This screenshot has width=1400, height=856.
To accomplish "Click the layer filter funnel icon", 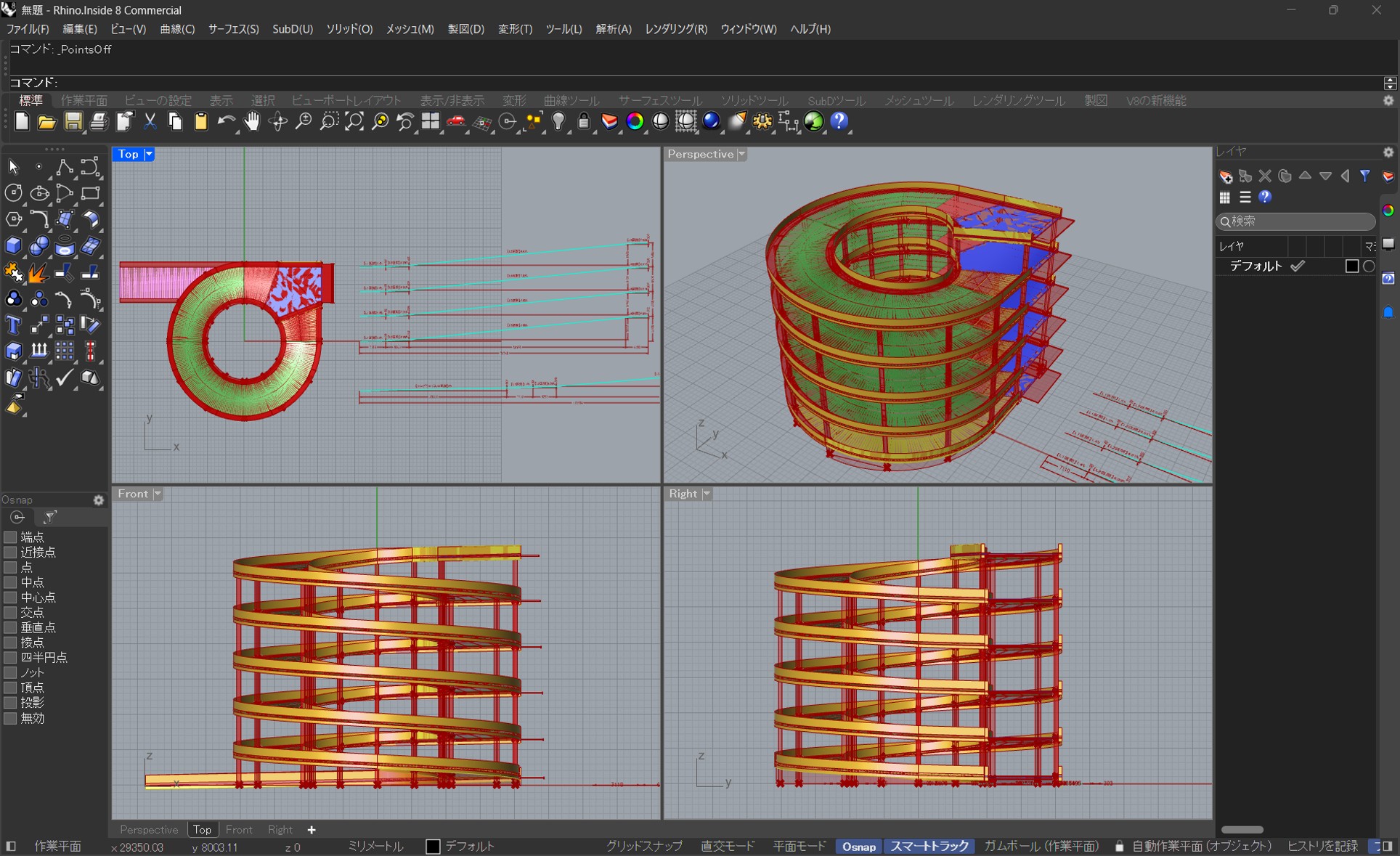I will click(x=1365, y=176).
